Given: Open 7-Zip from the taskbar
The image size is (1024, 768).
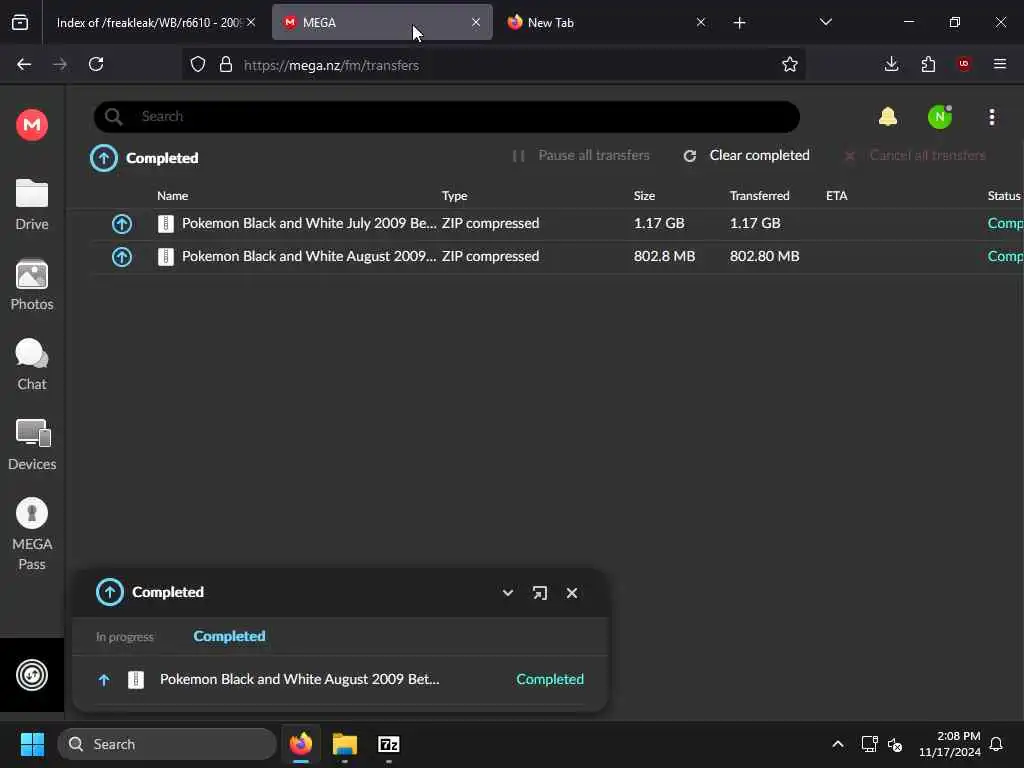Looking at the screenshot, I should click(x=389, y=744).
